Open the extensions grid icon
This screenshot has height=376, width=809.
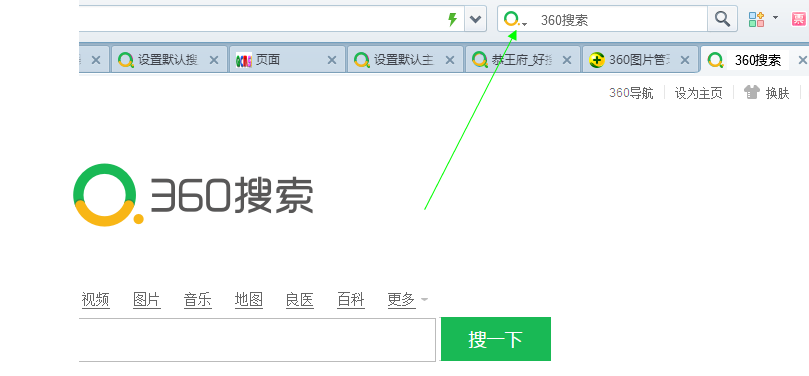click(756, 19)
